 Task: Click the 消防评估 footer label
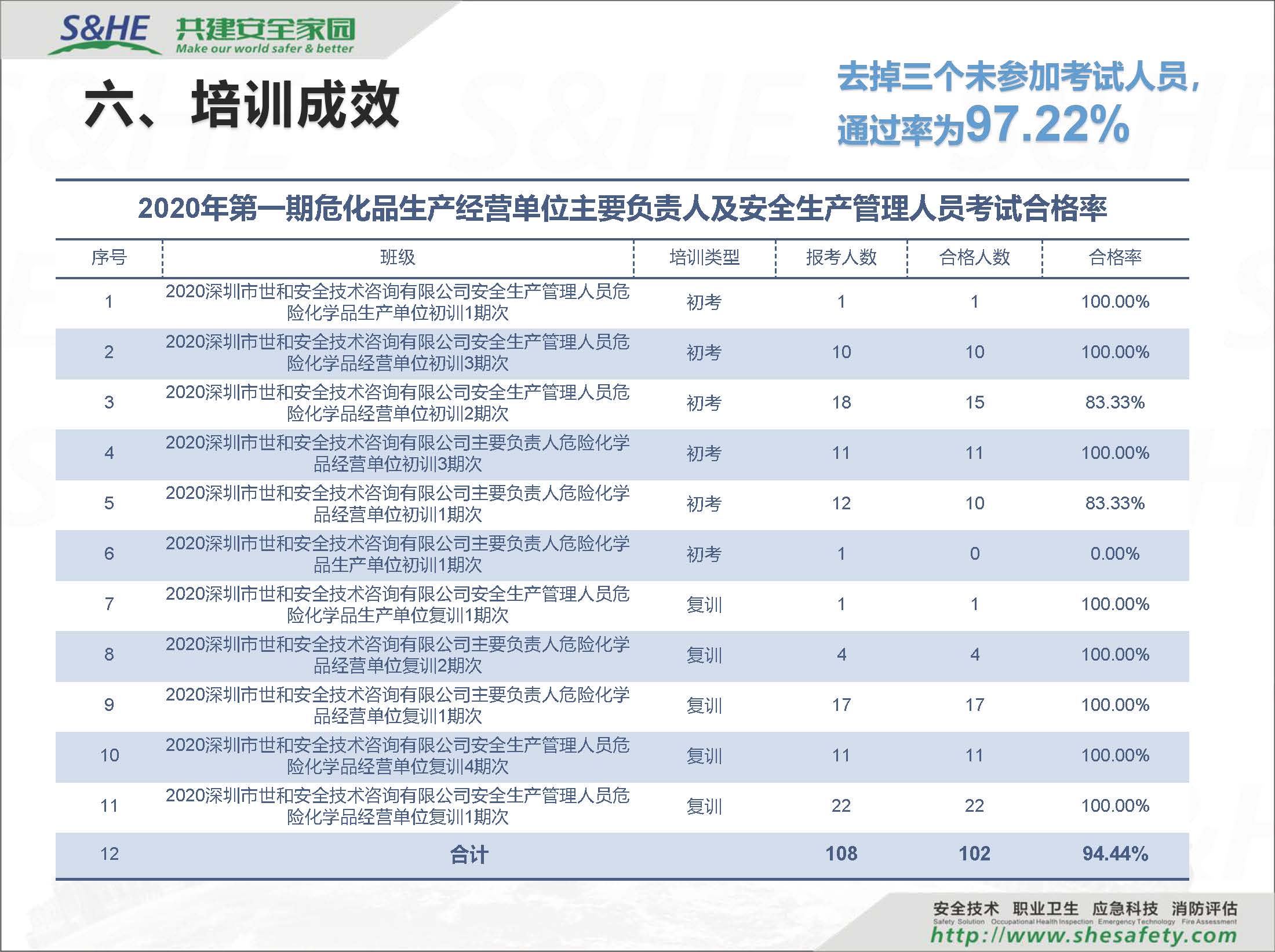(1204, 909)
